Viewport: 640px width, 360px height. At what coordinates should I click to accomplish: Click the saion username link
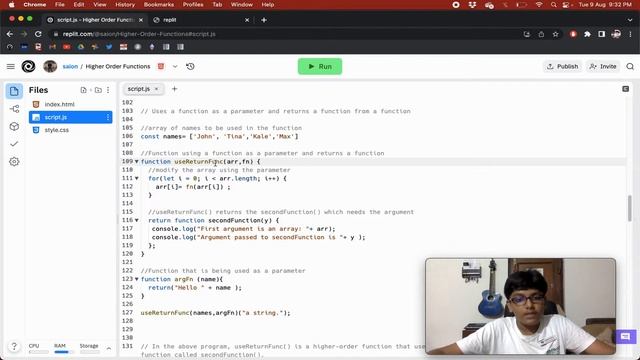click(70, 67)
